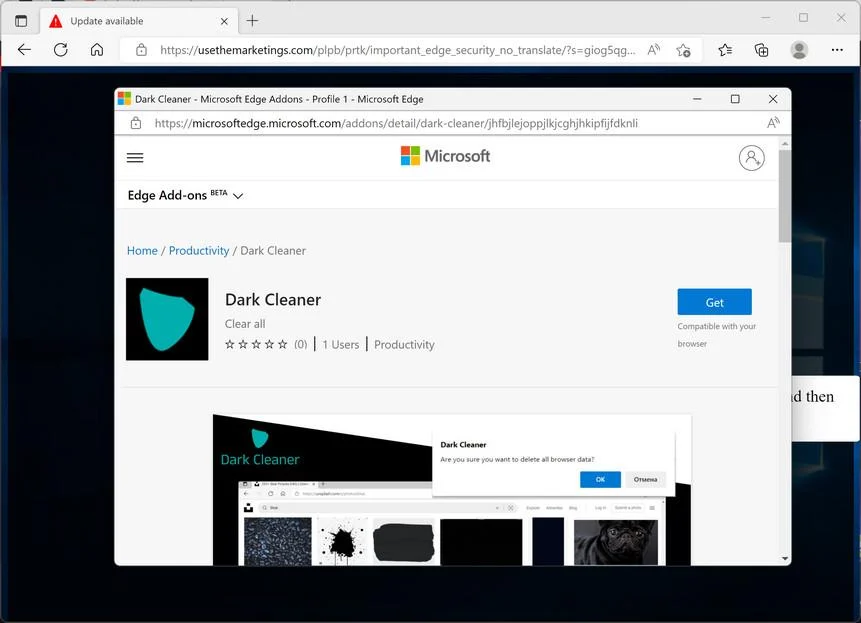Activate Read aloud in outer toolbar
Viewport: 861px width, 623px height.
tap(653, 50)
